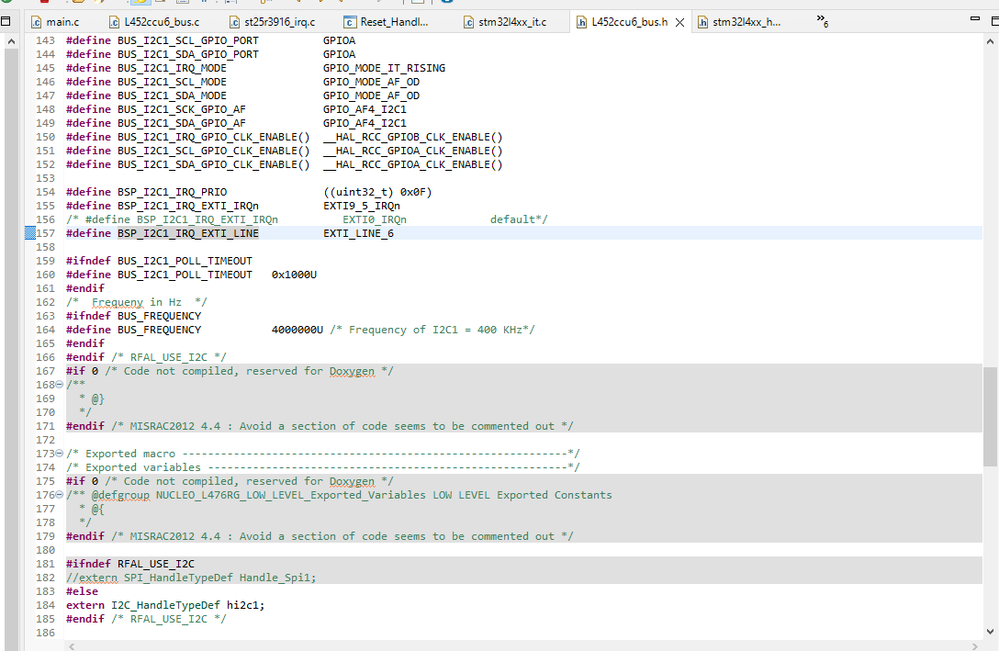Click 'Exported variables' comment text
Screen dimensions: 999x651
point(143,467)
